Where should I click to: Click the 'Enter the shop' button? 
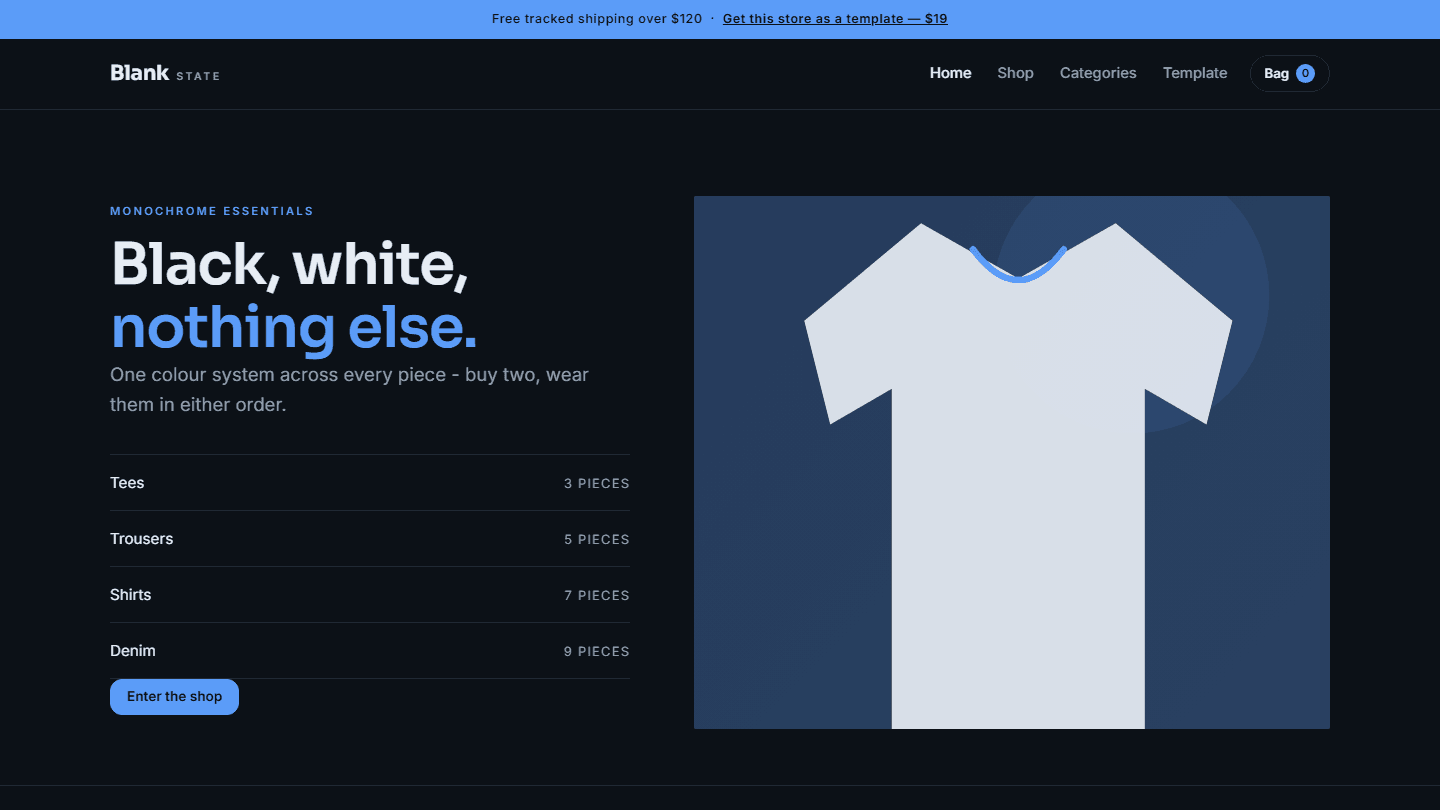coord(174,697)
